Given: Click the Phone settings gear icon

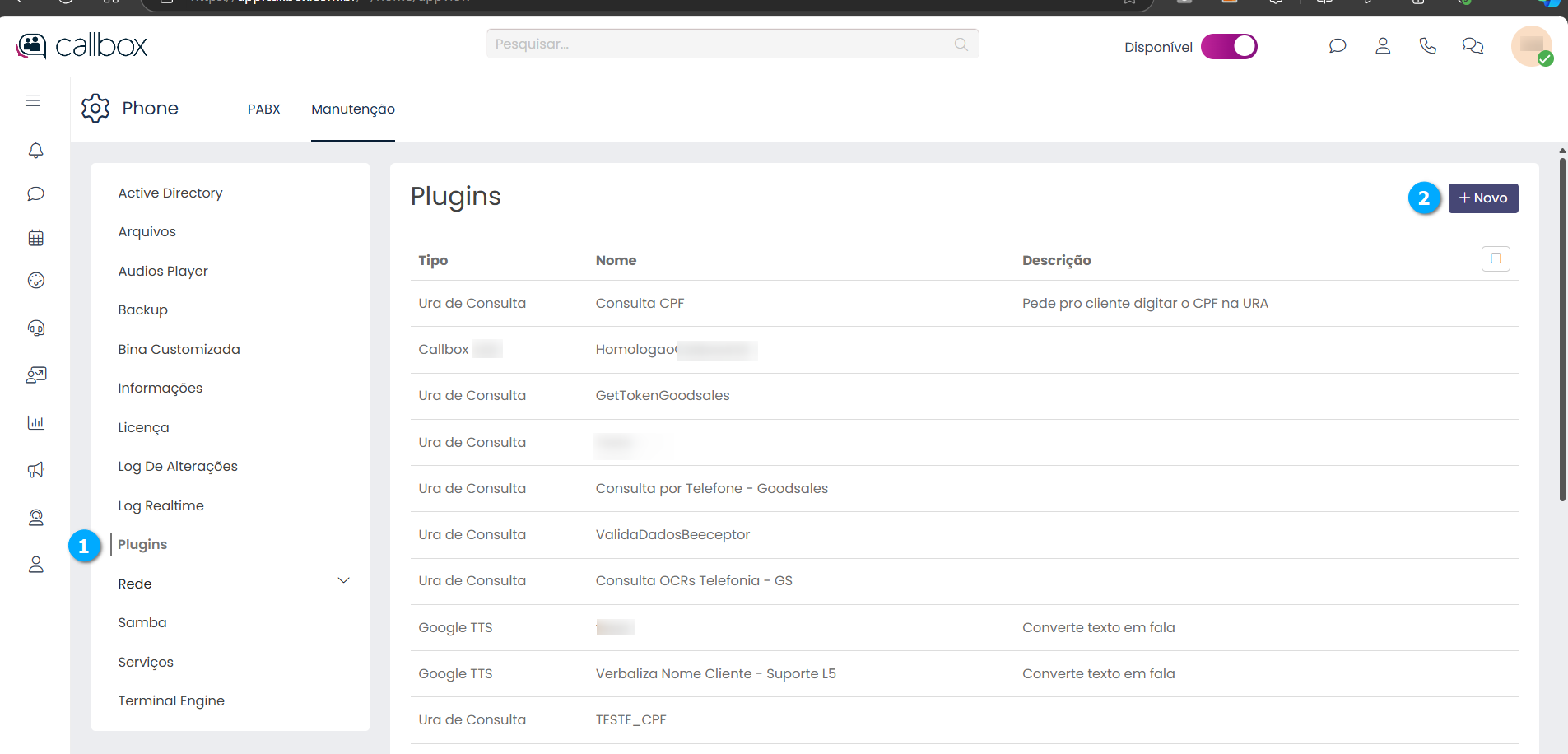Looking at the screenshot, I should coord(95,108).
